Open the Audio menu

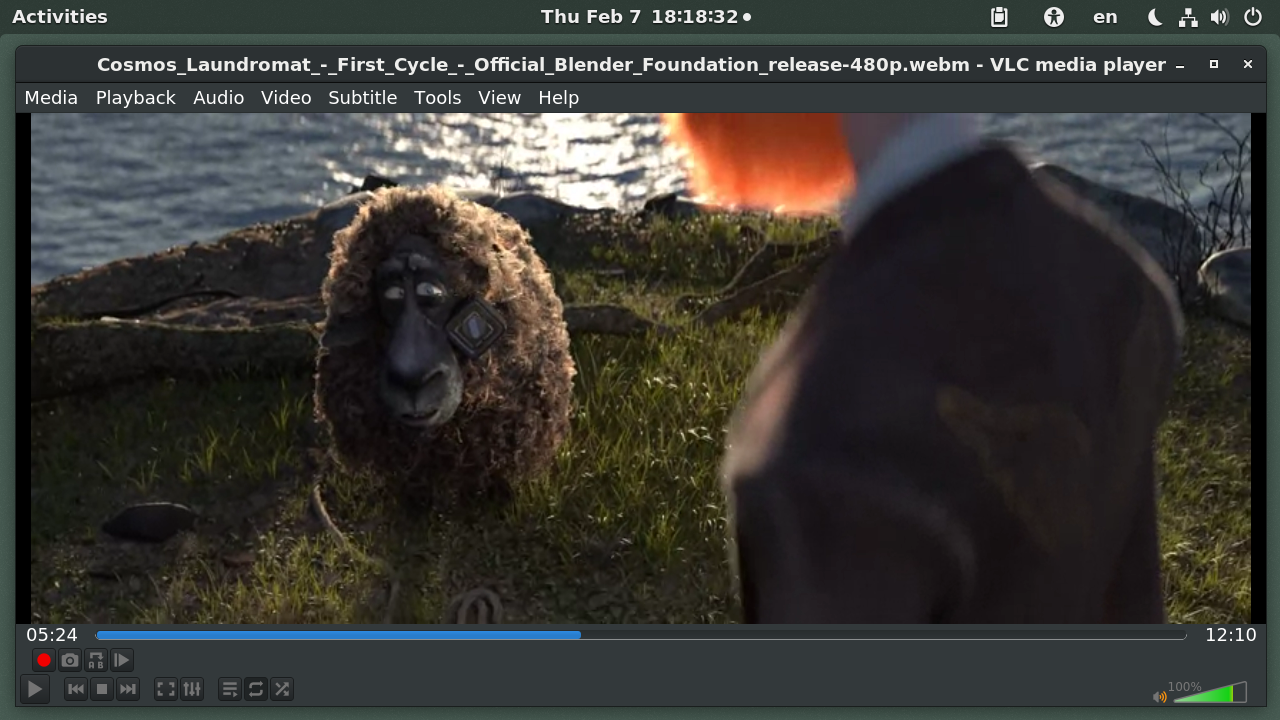(218, 97)
